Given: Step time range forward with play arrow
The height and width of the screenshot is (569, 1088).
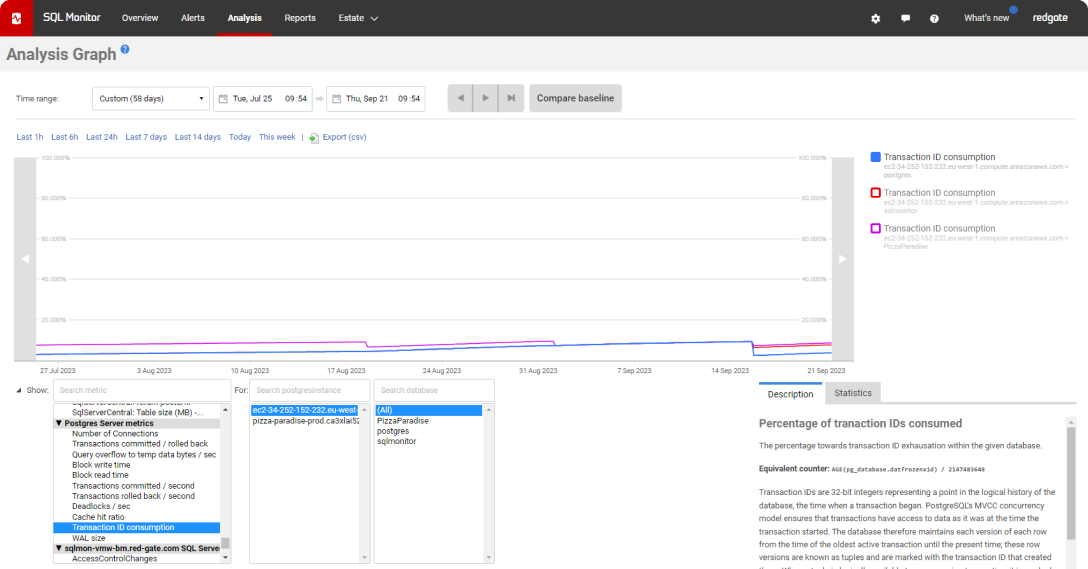Looking at the screenshot, I should click(486, 98).
